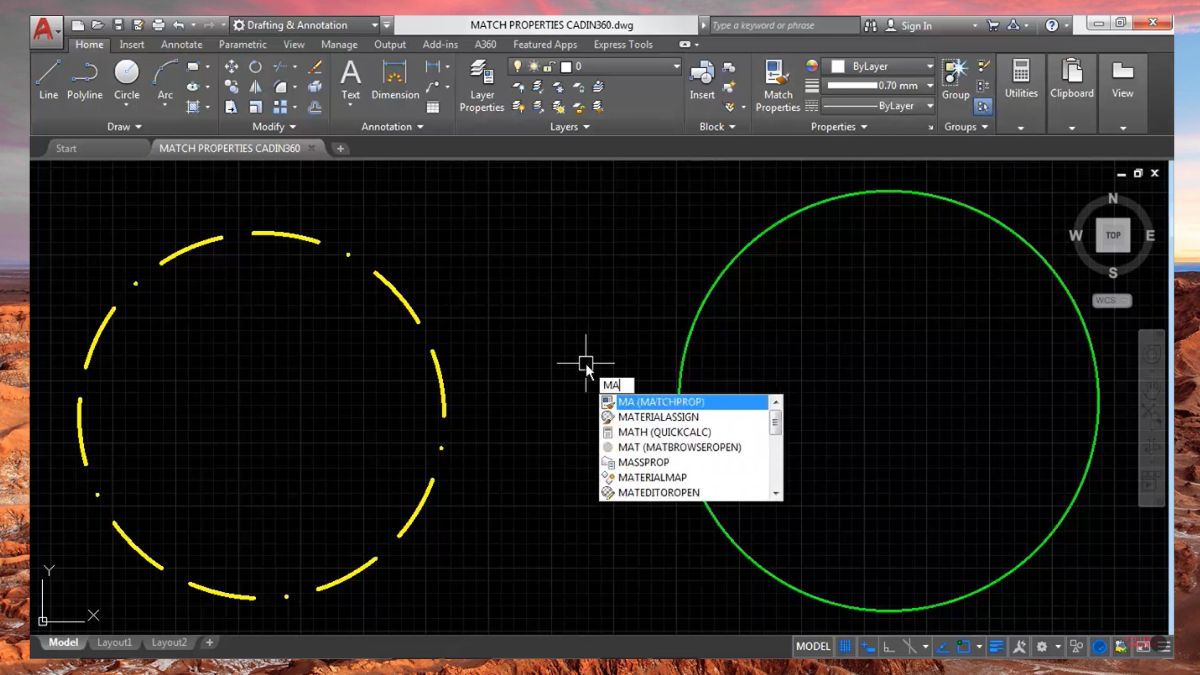Open the Parametric ribbon tab

coord(243,44)
